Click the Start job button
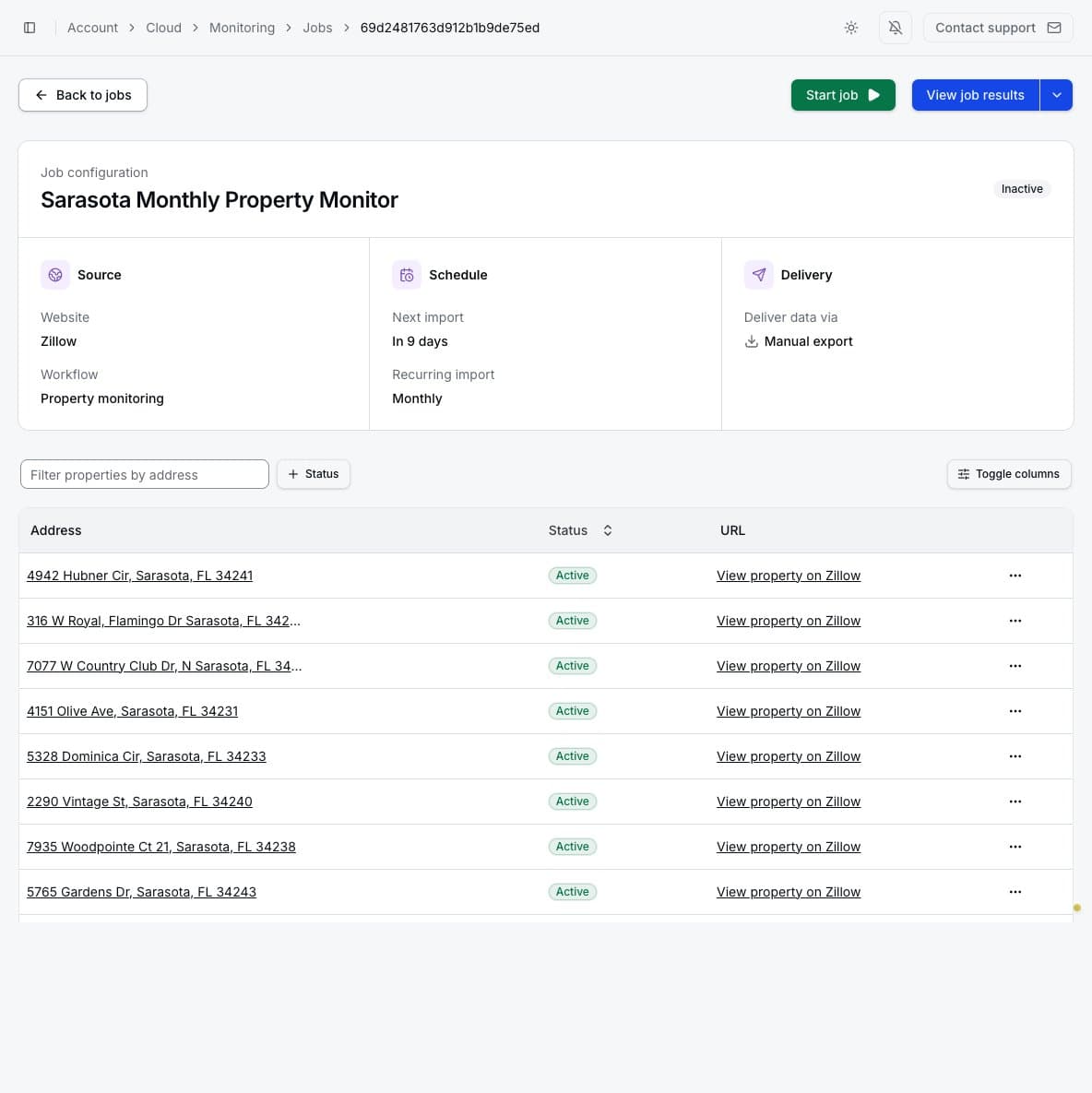 point(843,95)
